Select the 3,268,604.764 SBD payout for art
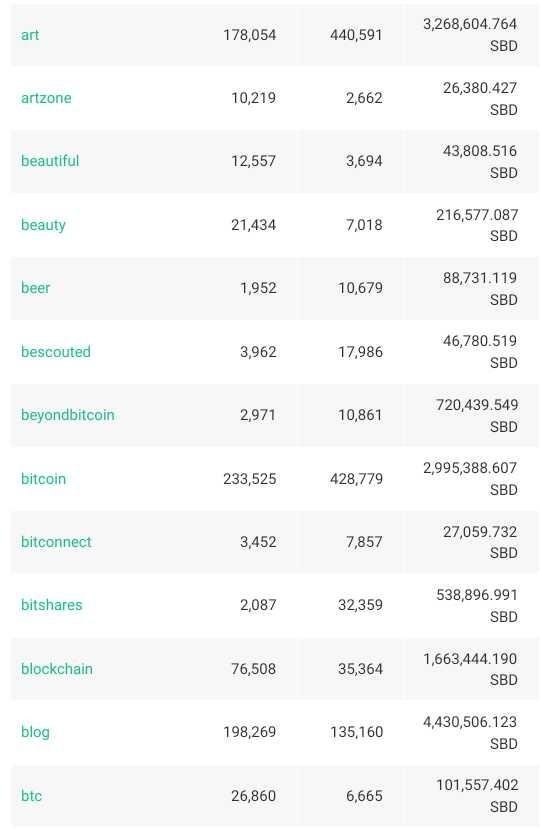540x835 pixels. pos(470,35)
